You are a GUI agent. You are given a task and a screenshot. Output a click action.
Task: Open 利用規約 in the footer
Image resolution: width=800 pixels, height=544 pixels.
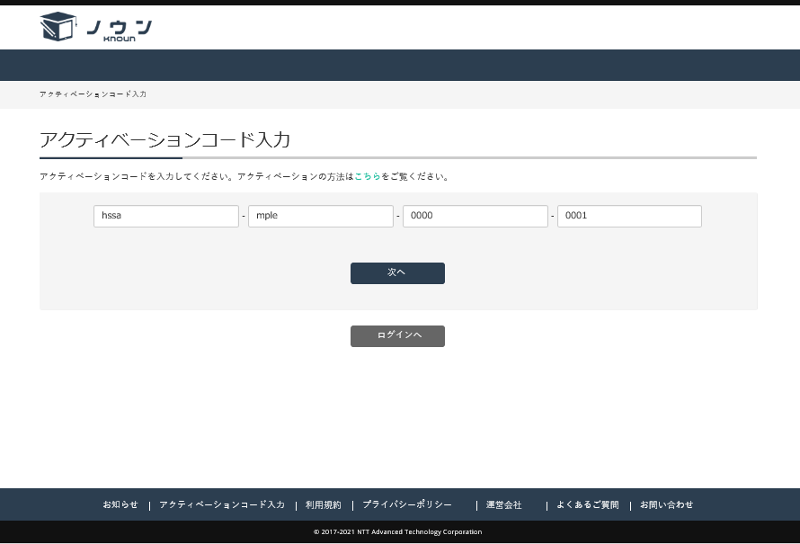(x=323, y=505)
